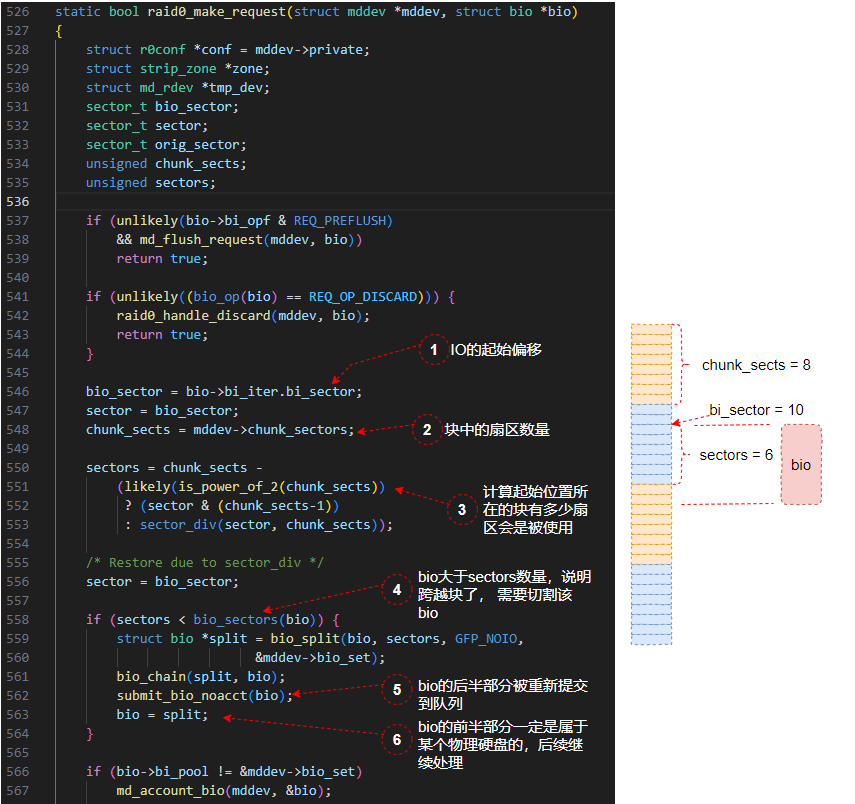Select the strip_zone struct name
855x804 pixels.
(178, 69)
